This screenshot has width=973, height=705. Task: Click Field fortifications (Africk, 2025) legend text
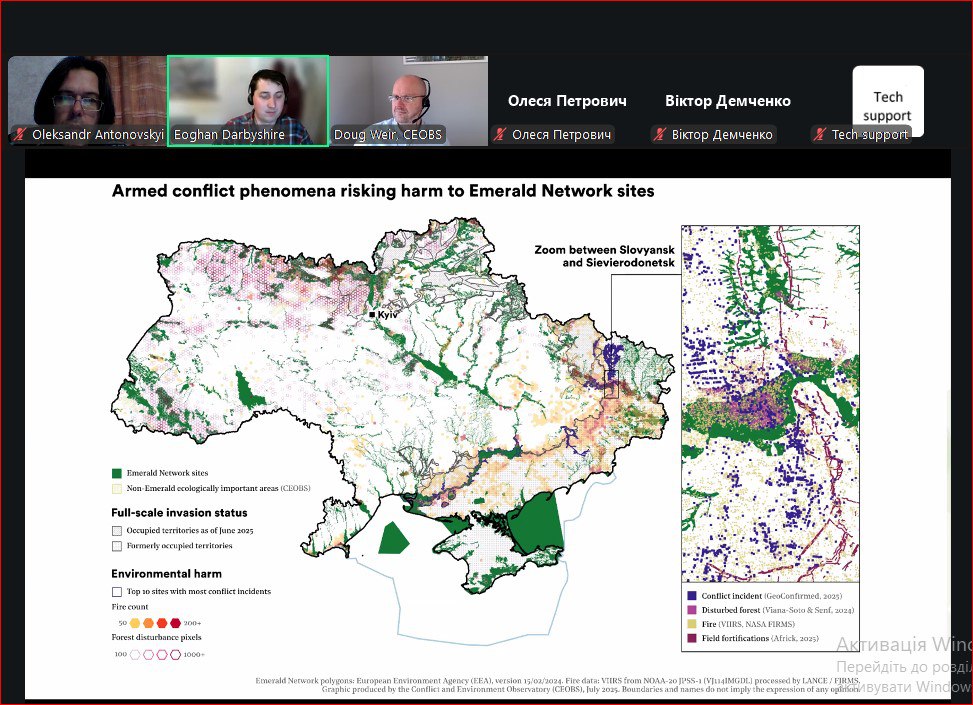(760, 638)
